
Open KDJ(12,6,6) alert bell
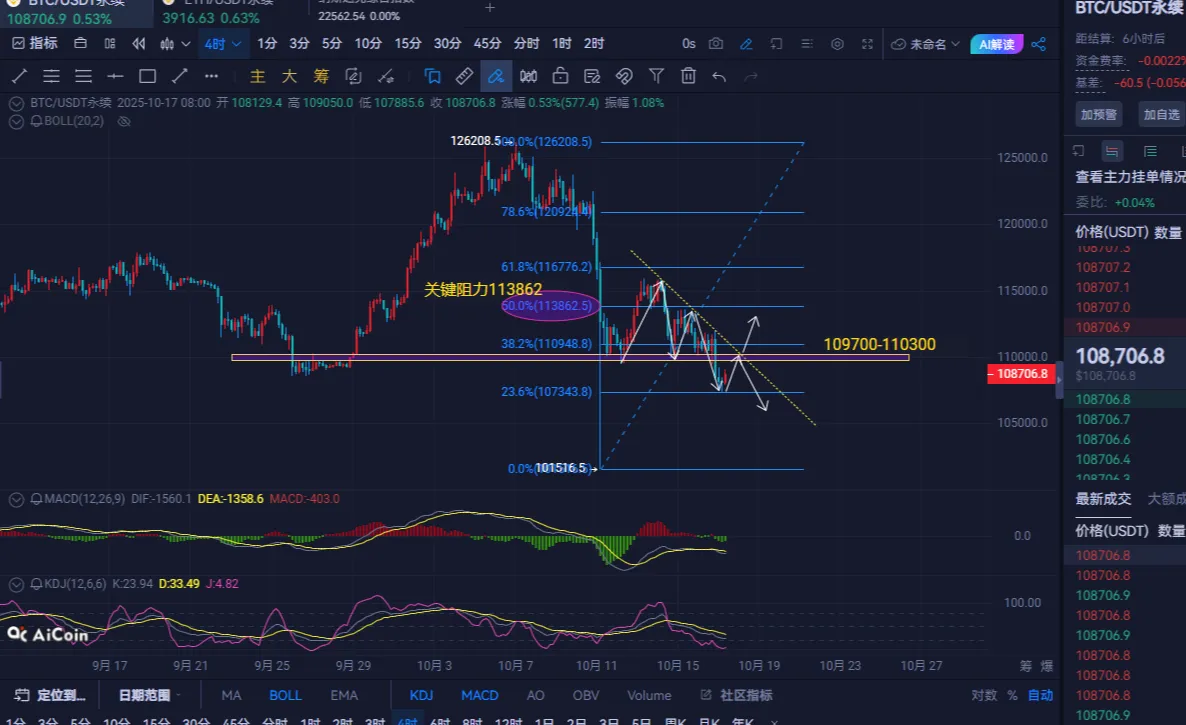[x=36, y=584]
